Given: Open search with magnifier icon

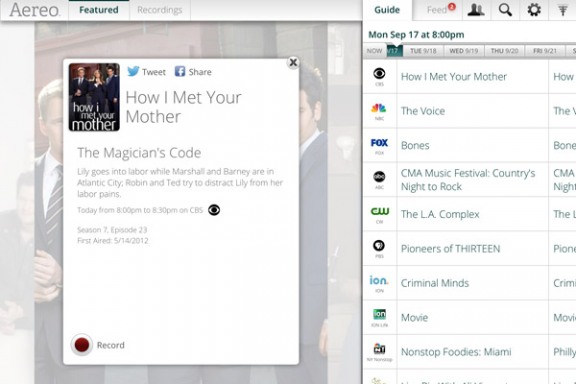Looking at the screenshot, I should tap(505, 10).
